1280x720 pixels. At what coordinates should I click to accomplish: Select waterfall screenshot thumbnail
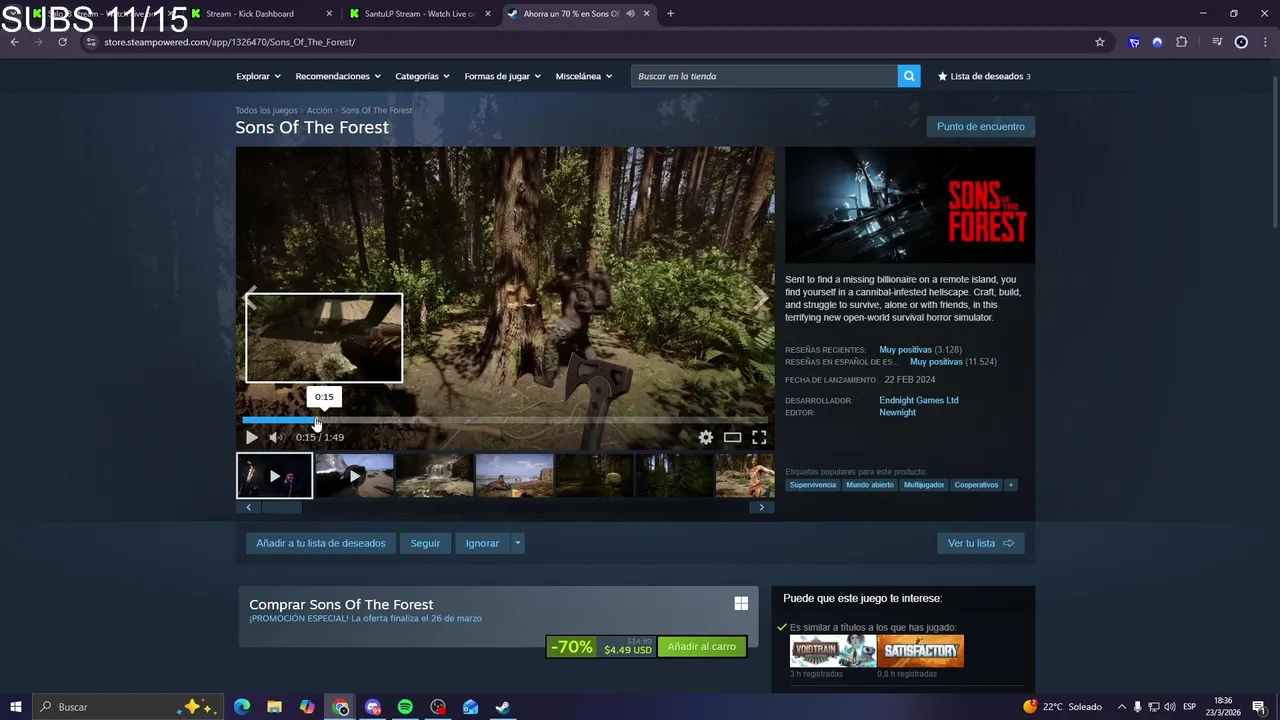tap(434, 476)
